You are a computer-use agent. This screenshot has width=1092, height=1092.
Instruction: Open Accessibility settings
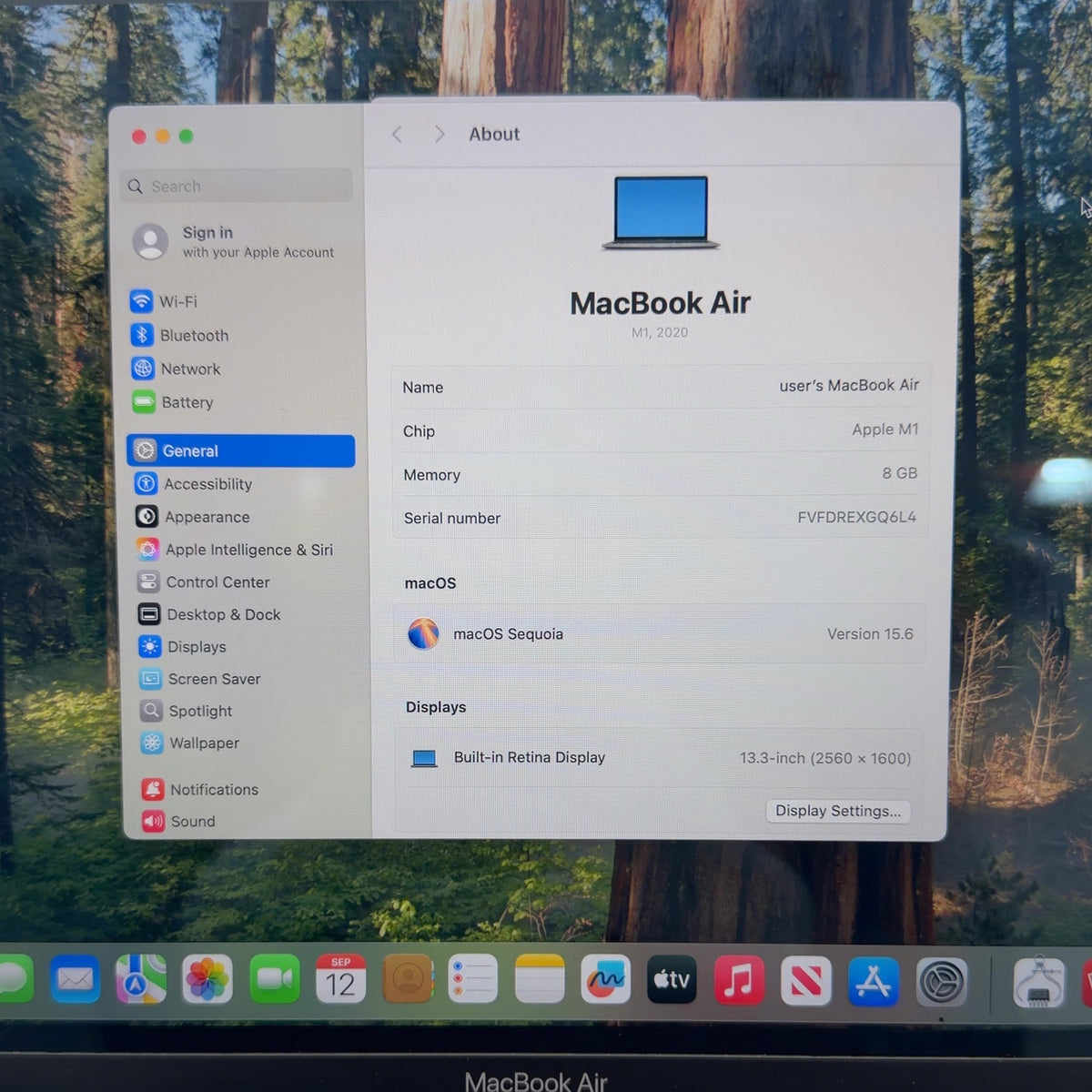tap(194, 484)
